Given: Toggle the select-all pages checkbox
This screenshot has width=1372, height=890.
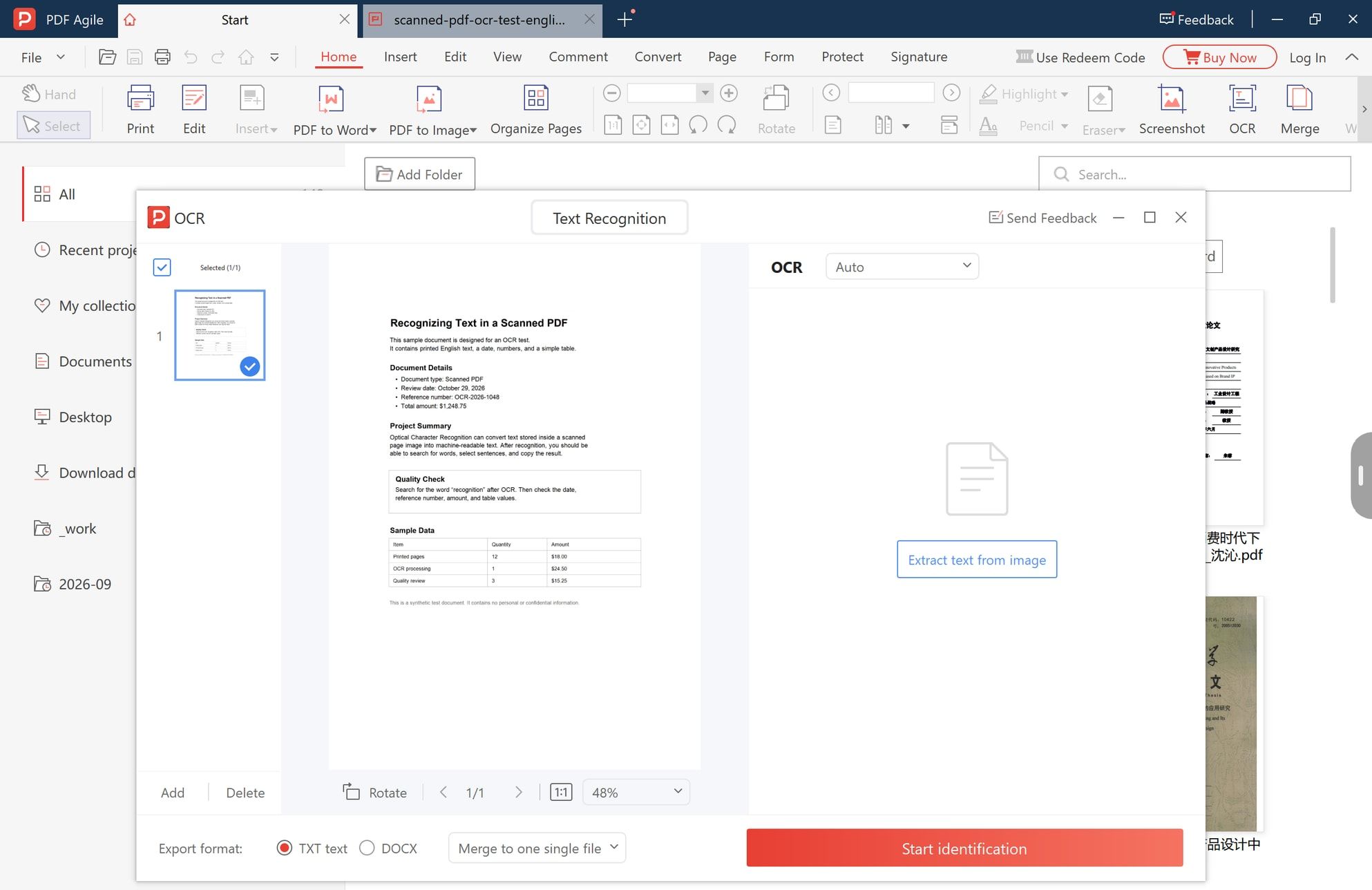Looking at the screenshot, I should 162,267.
